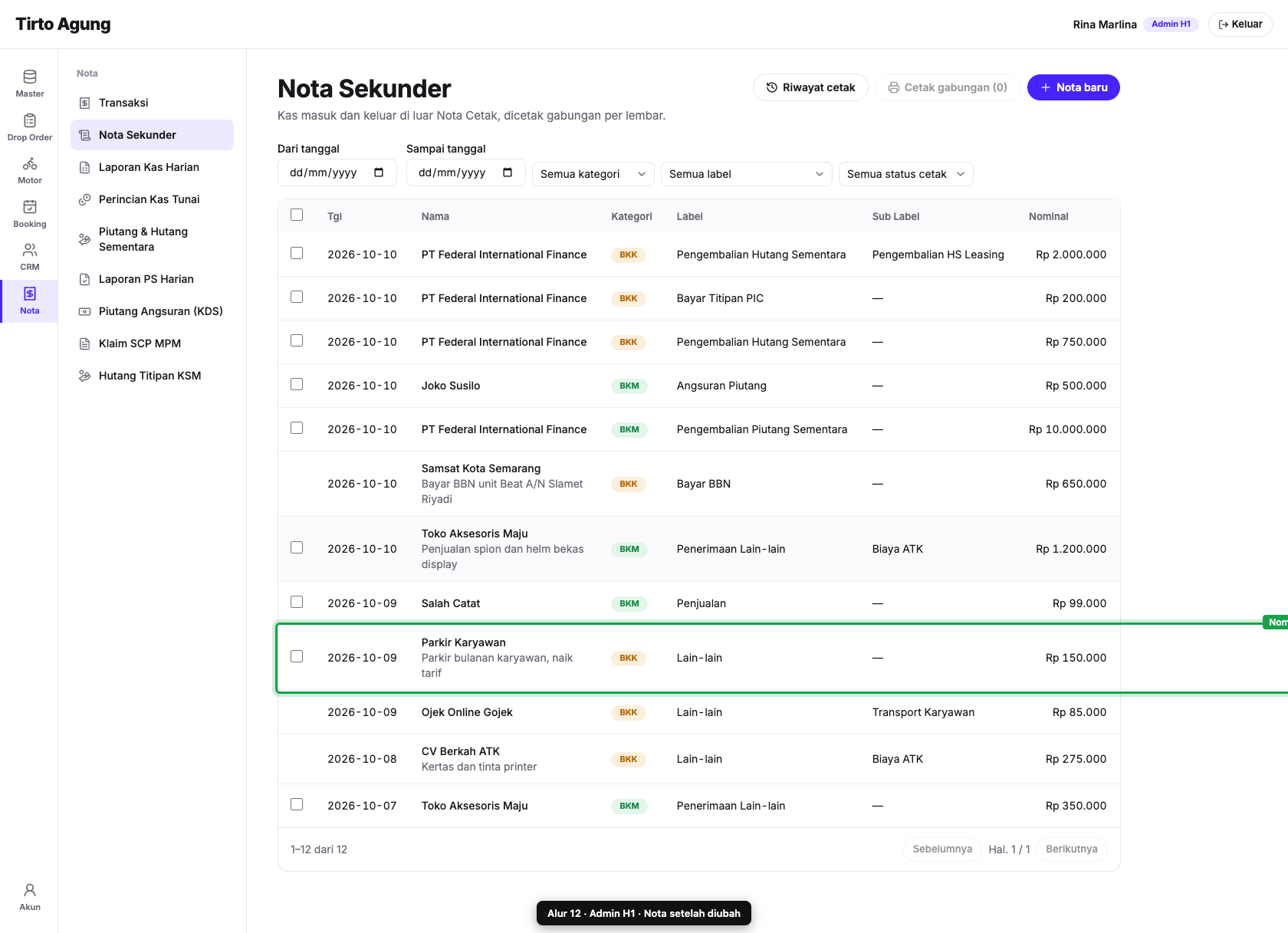Open the Semua label dropdown
Image resolution: width=1288 pixels, height=933 pixels.
point(747,174)
